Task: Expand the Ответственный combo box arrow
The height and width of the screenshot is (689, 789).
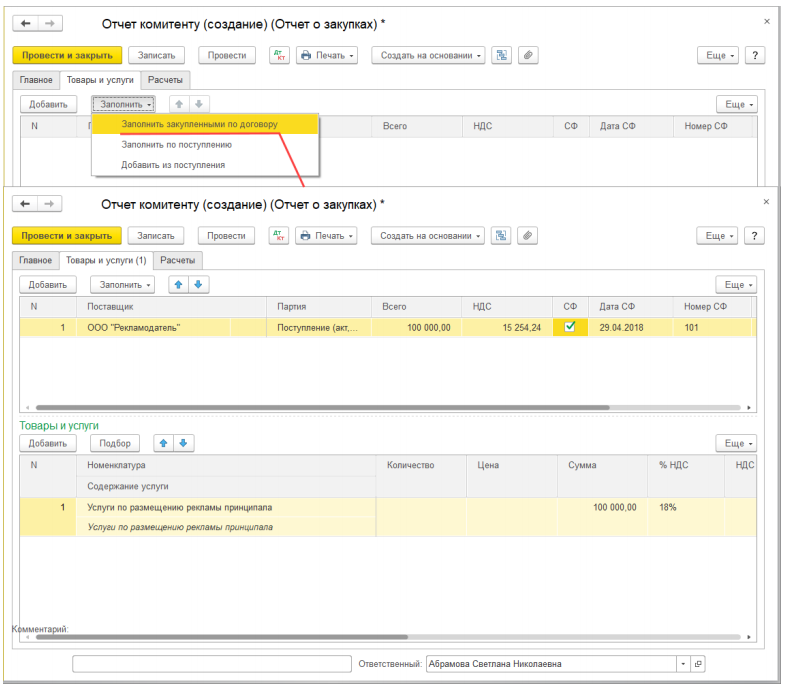Action: pyautogui.click(x=683, y=664)
